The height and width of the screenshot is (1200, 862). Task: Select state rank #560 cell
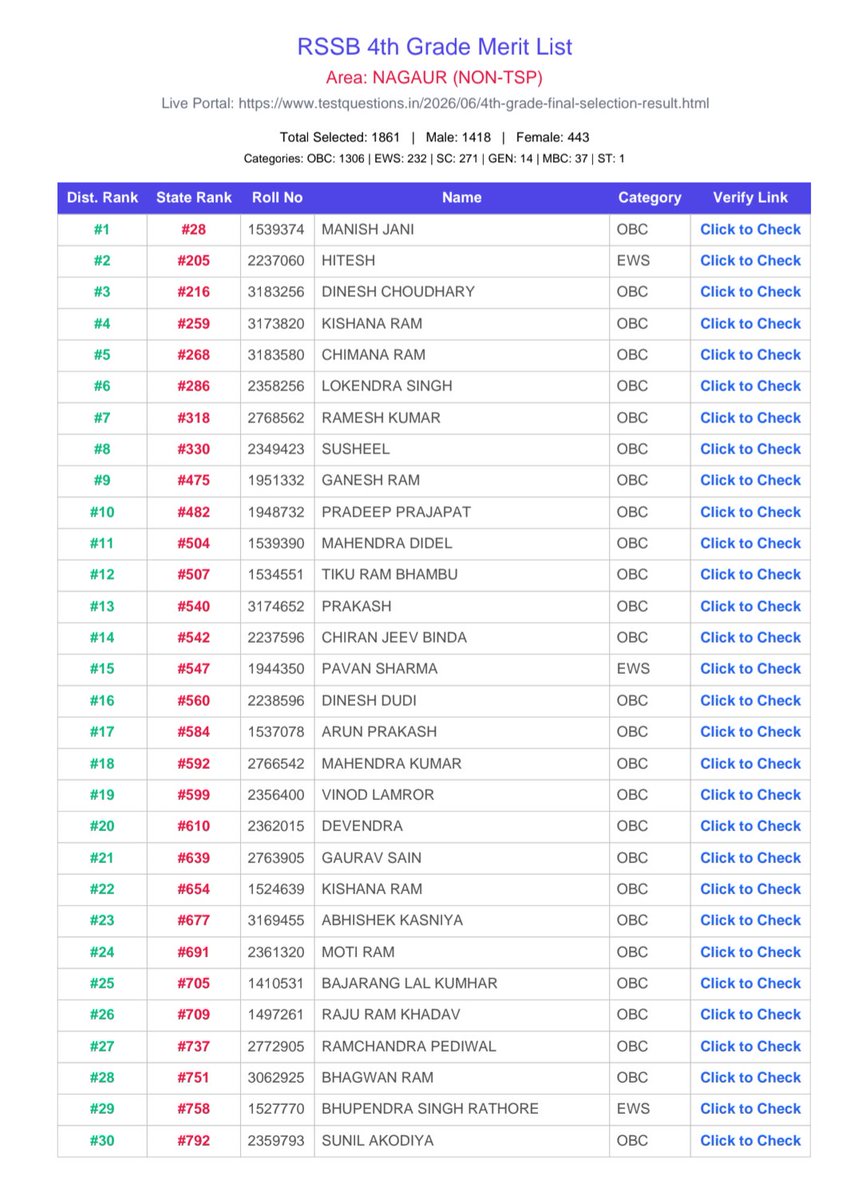(x=194, y=700)
